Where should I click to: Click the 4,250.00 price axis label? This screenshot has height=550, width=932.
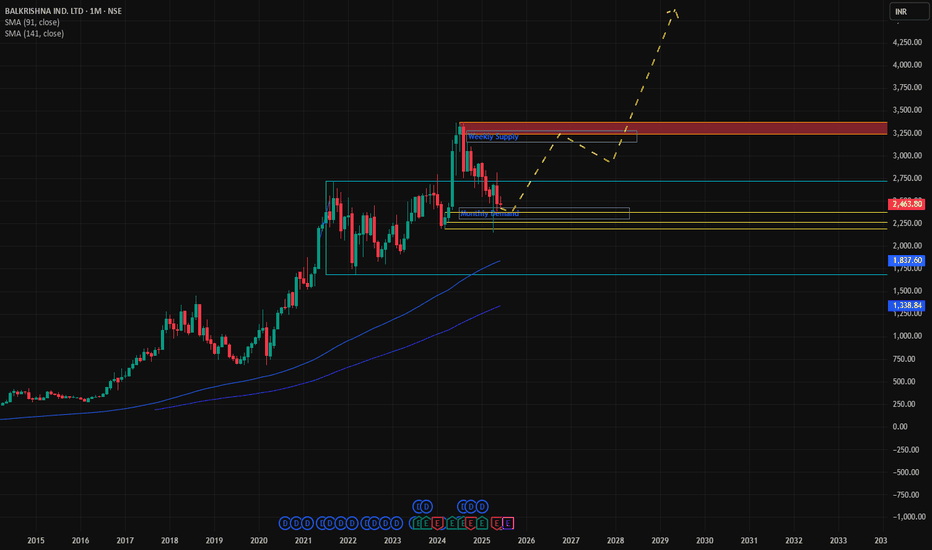tap(907, 42)
